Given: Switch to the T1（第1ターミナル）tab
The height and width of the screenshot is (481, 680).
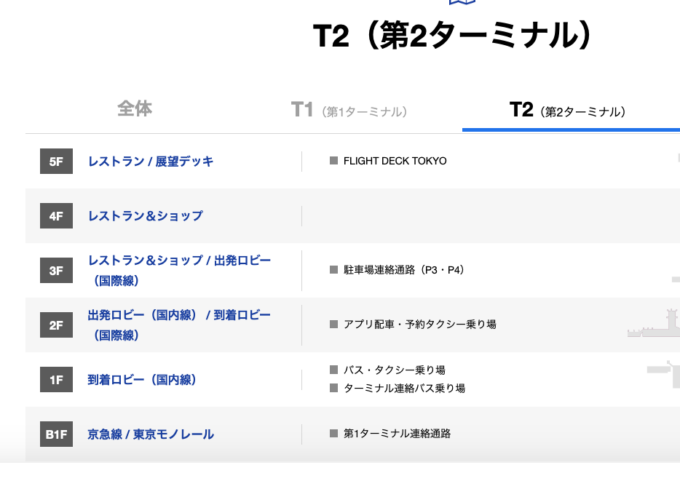Looking at the screenshot, I should (x=348, y=110).
